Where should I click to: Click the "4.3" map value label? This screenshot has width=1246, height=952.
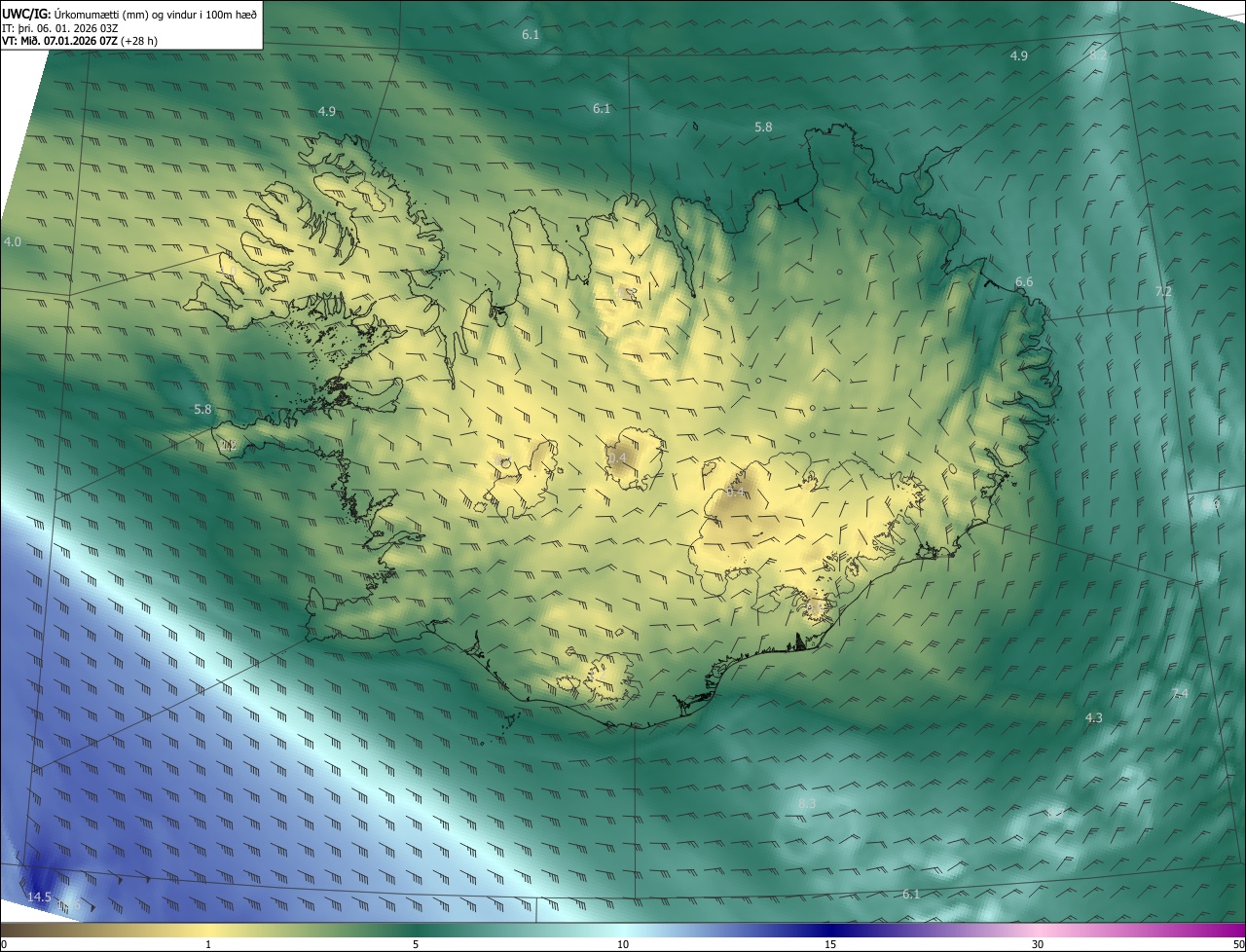pyautogui.click(x=1094, y=717)
